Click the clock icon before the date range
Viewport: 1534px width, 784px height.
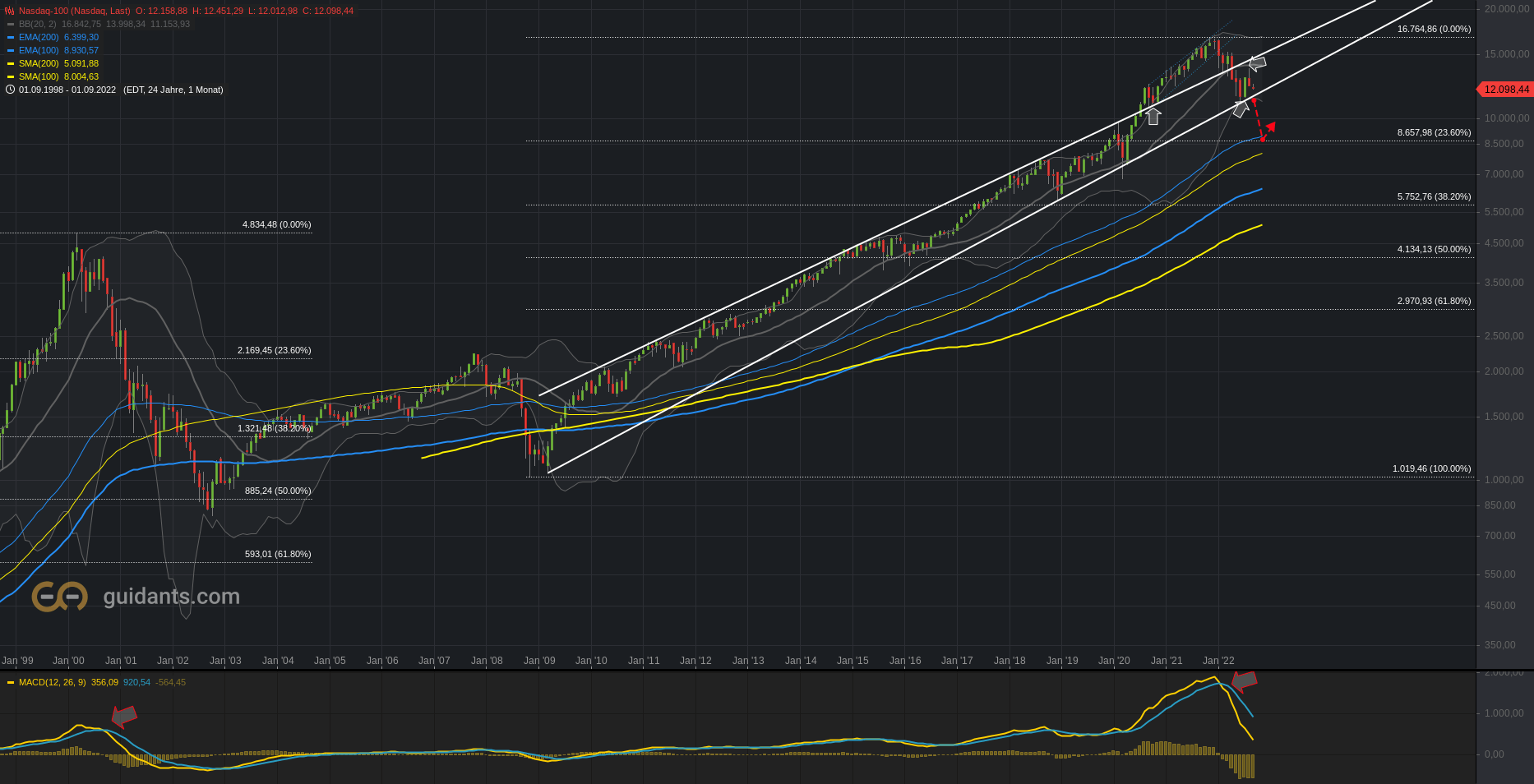click(x=10, y=90)
